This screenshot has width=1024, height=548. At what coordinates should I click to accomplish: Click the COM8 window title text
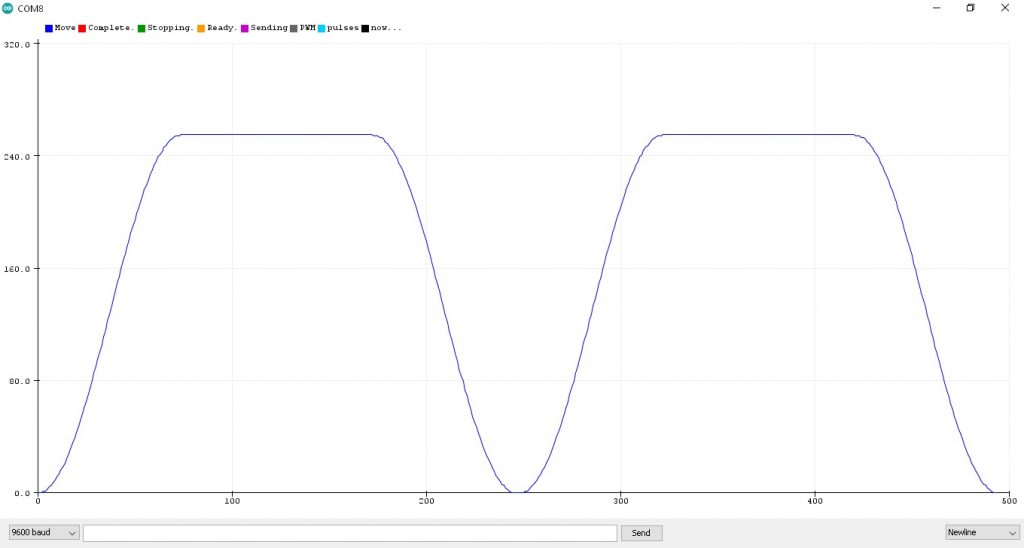[30, 8]
